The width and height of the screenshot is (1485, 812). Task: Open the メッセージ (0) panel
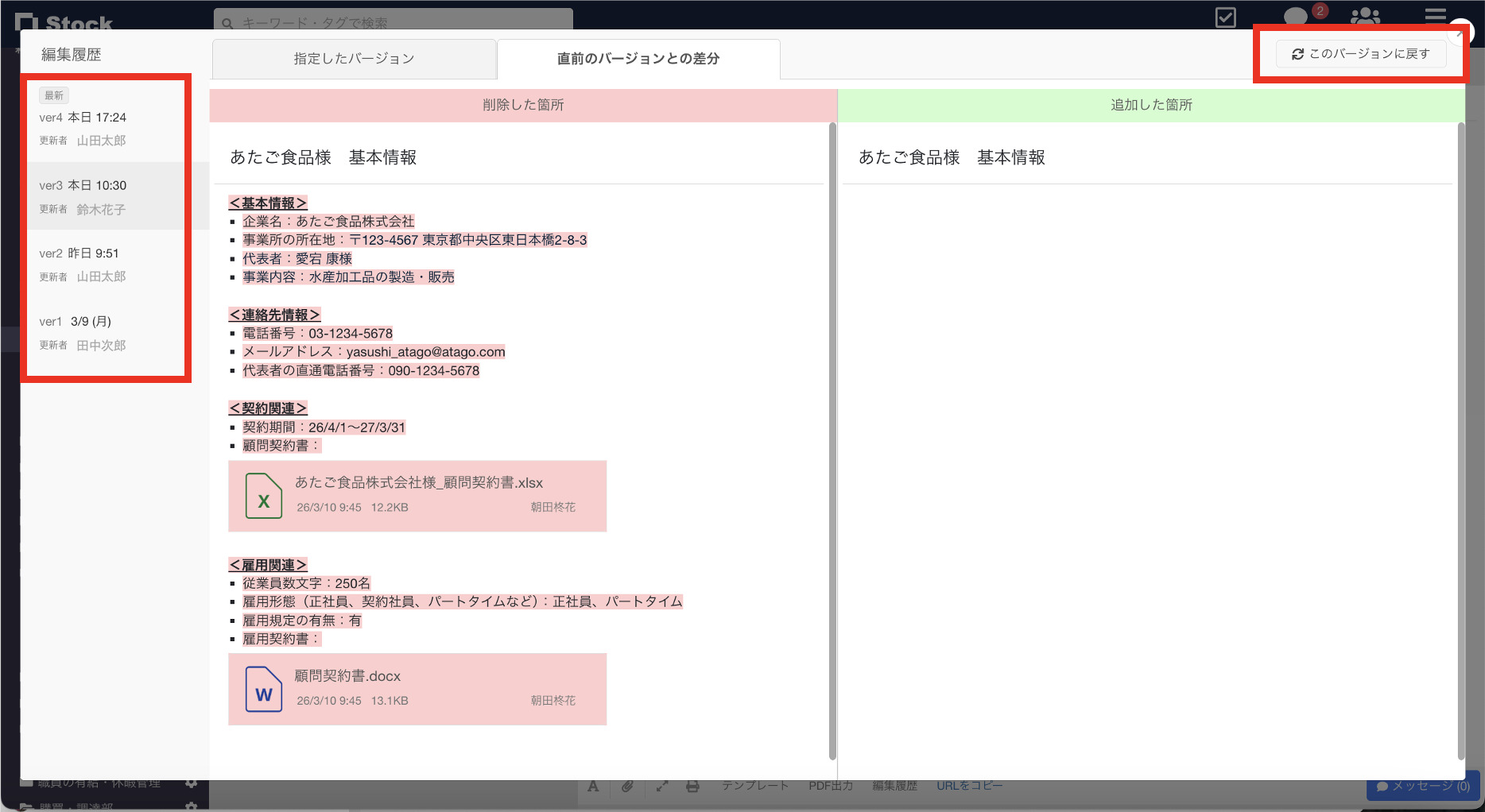click(x=1421, y=786)
